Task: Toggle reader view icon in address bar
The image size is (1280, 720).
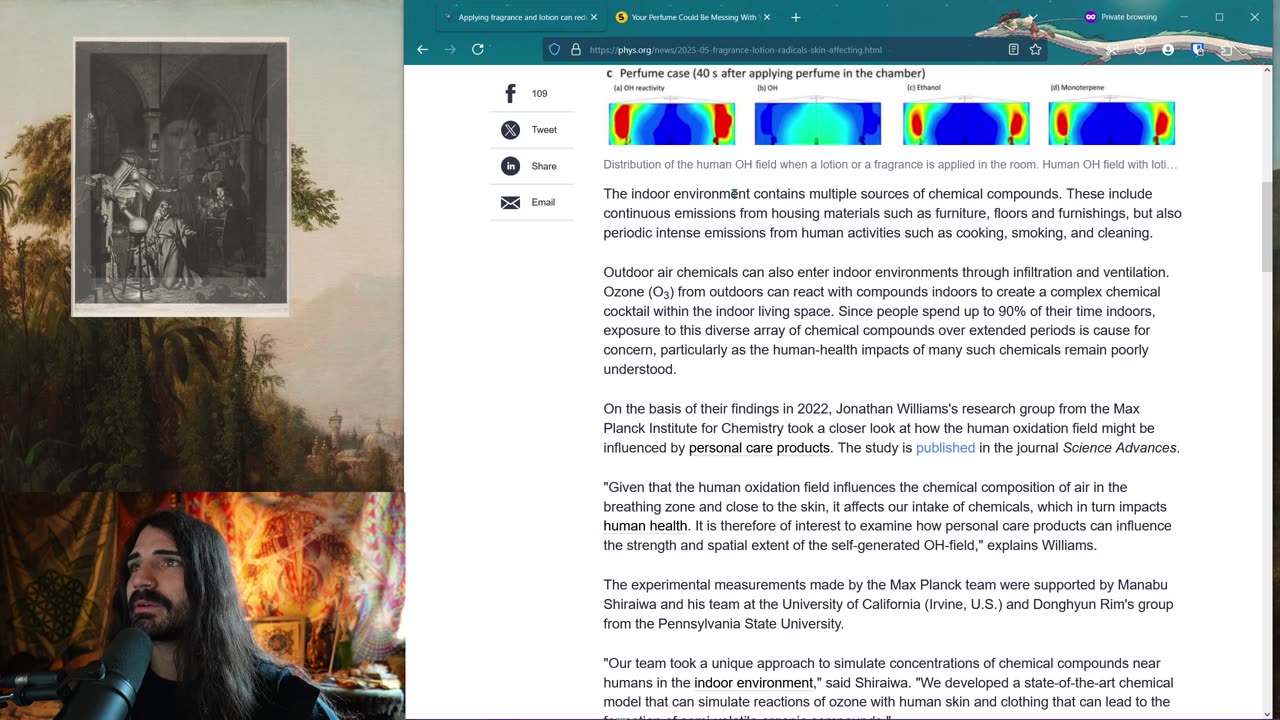Action: click(x=1013, y=49)
